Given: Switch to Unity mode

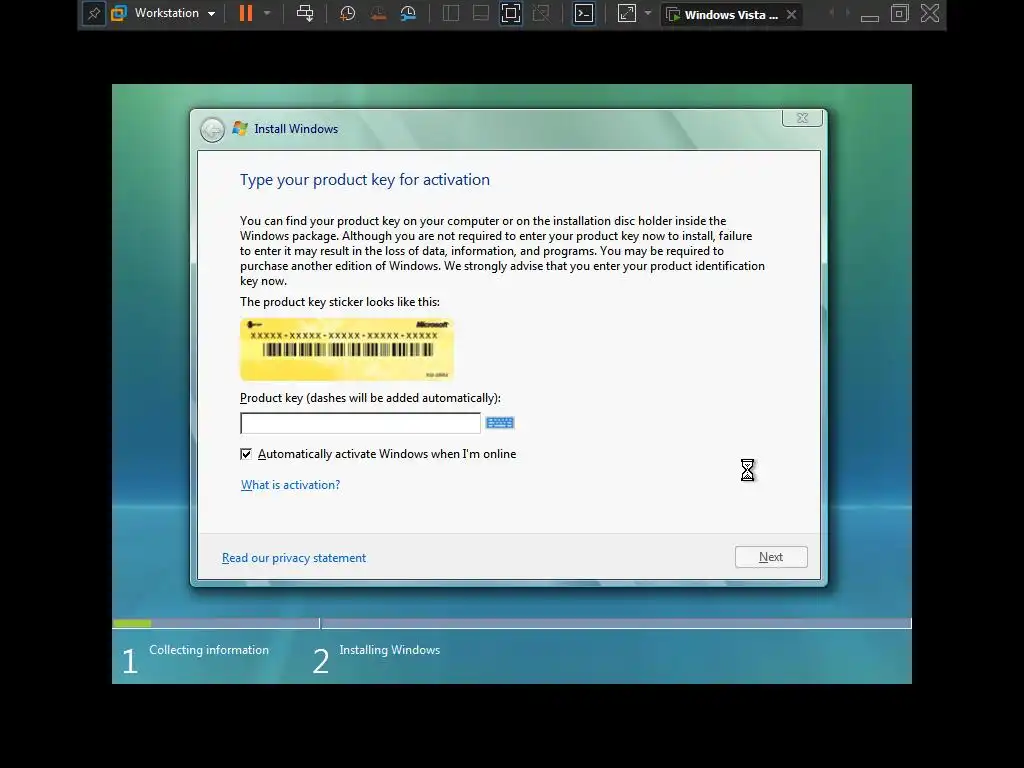Looking at the screenshot, I should (x=541, y=14).
